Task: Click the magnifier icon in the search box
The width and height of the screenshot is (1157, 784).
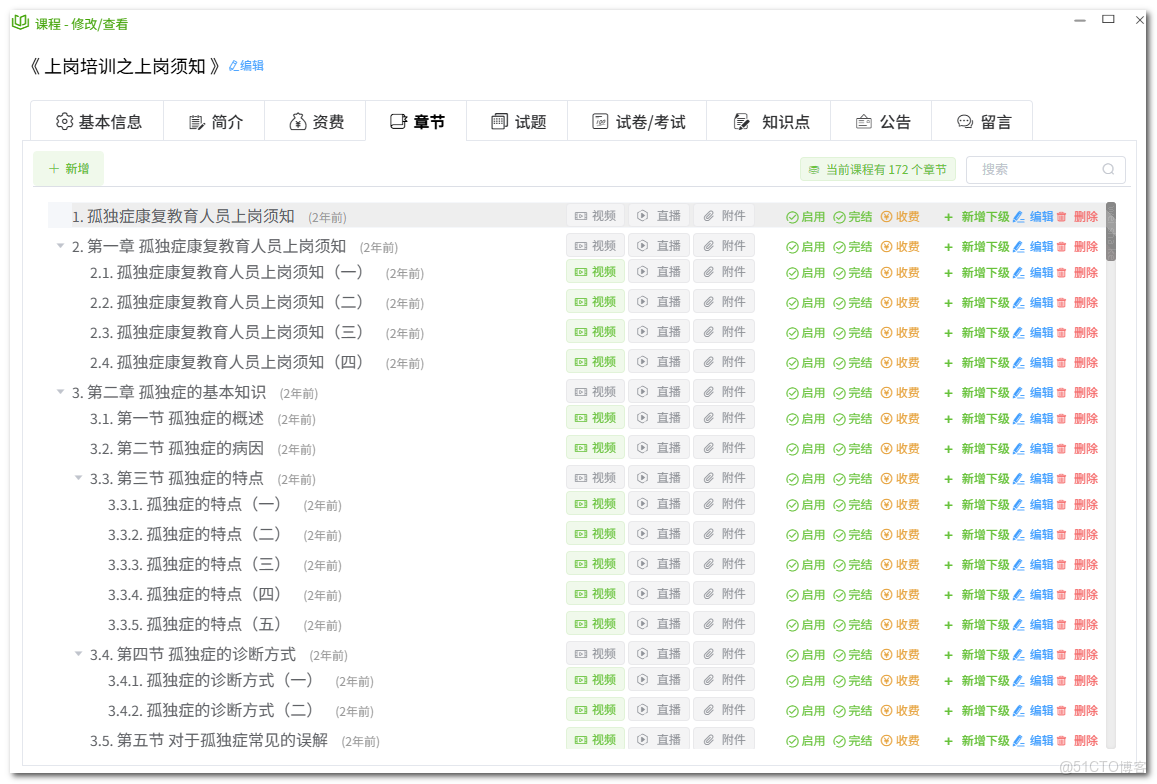Action: click(1108, 169)
